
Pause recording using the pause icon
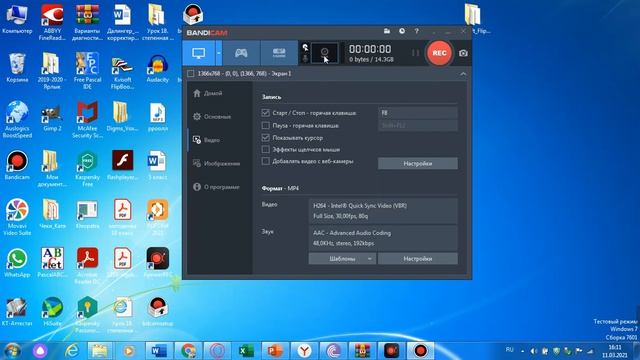tap(415, 53)
